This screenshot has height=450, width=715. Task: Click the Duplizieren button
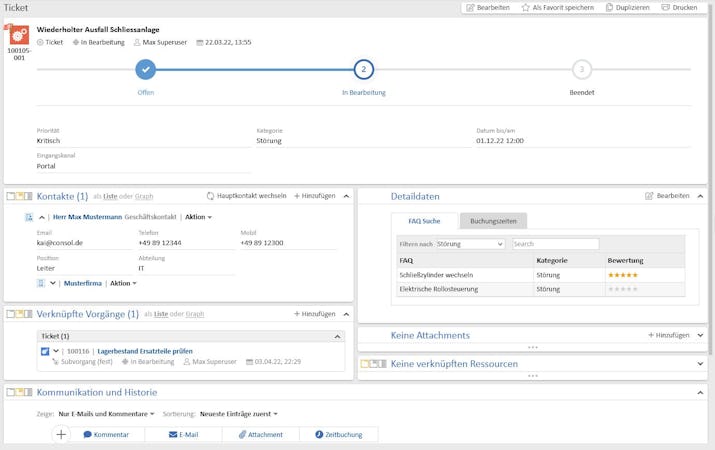627,8
